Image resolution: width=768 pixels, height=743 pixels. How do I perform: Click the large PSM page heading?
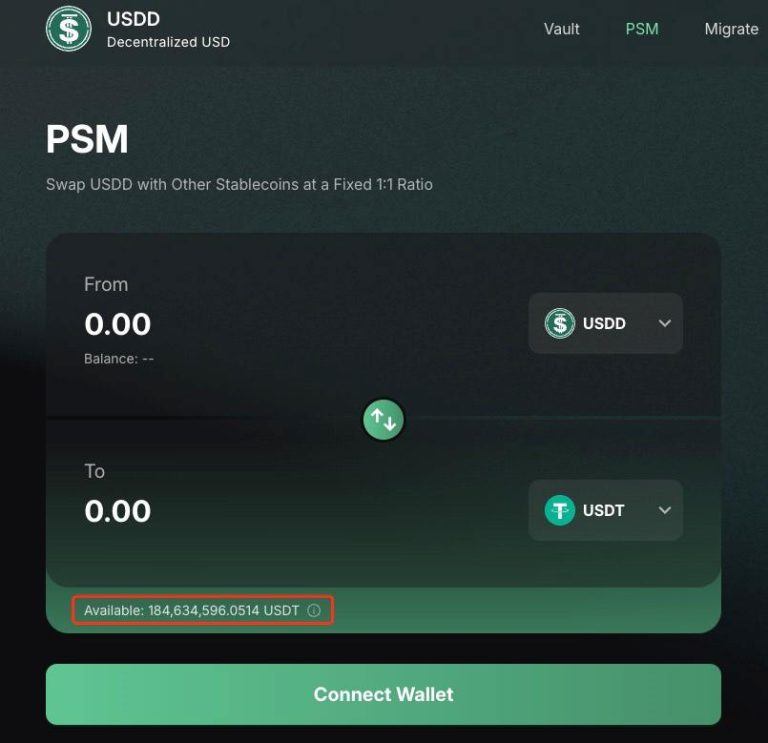(x=87, y=140)
